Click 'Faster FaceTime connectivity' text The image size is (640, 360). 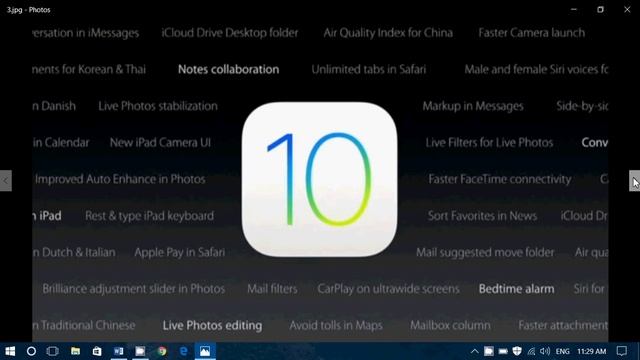[500, 179]
